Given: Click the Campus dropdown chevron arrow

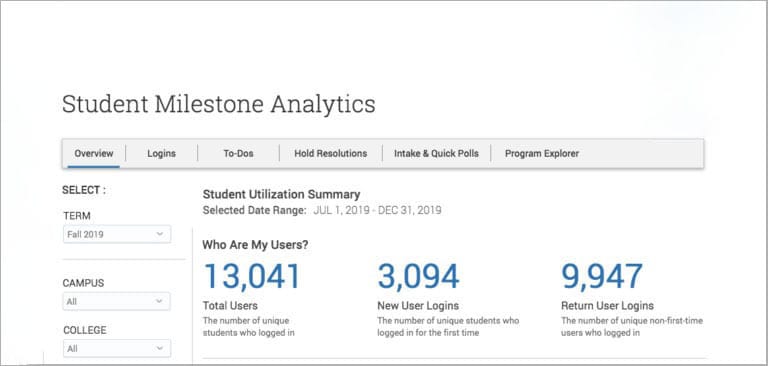Looking at the screenshot, I should click(x=159, y=301).
